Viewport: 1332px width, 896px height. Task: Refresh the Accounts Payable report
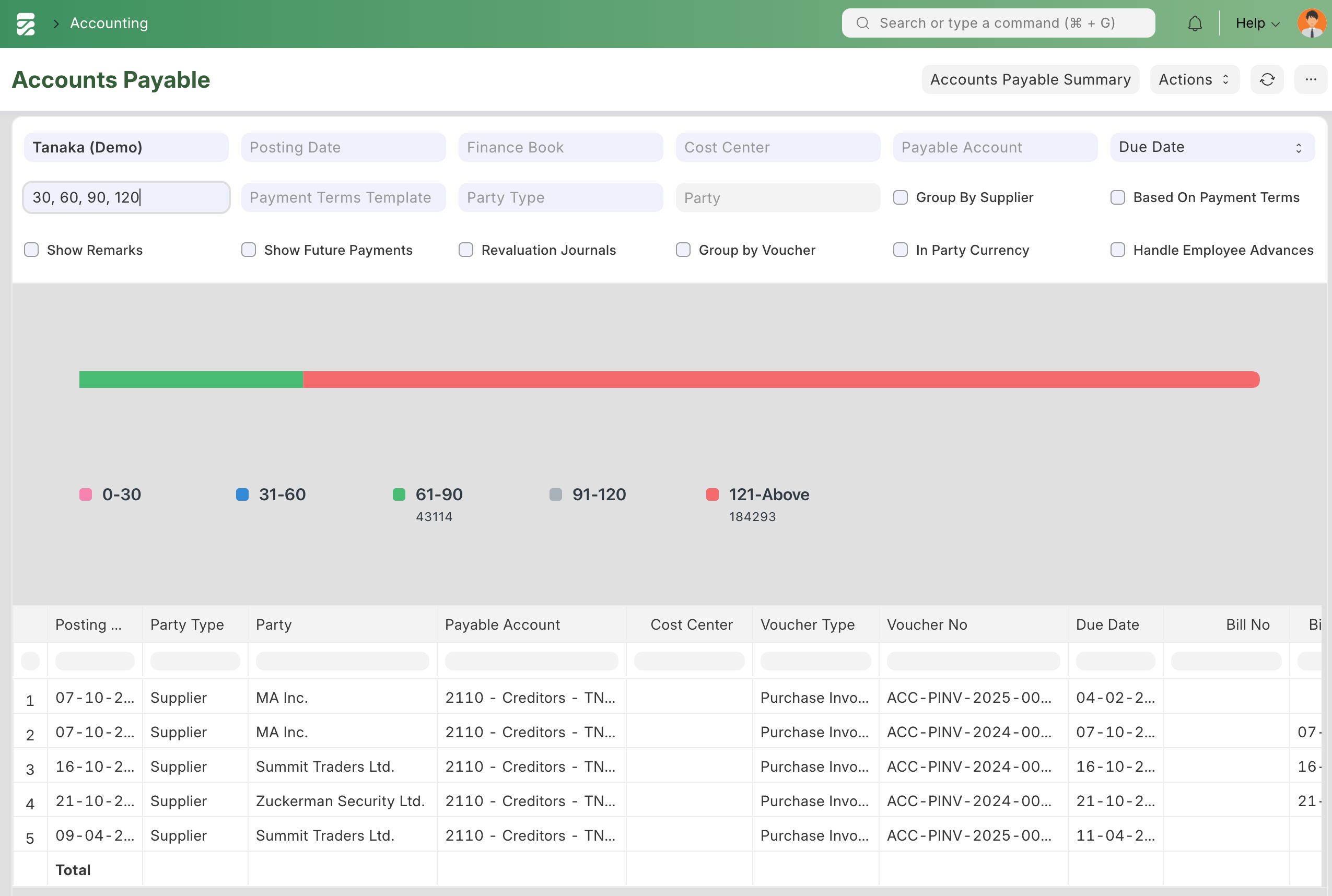tap(1267, 79)
